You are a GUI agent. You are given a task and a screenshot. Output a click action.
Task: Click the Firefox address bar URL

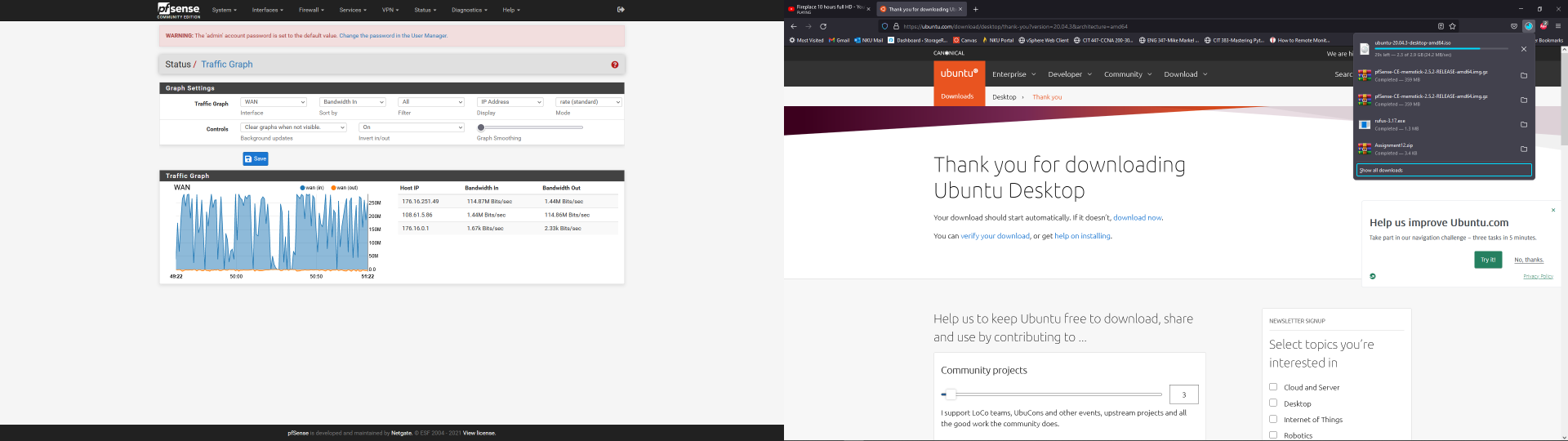1015,26
